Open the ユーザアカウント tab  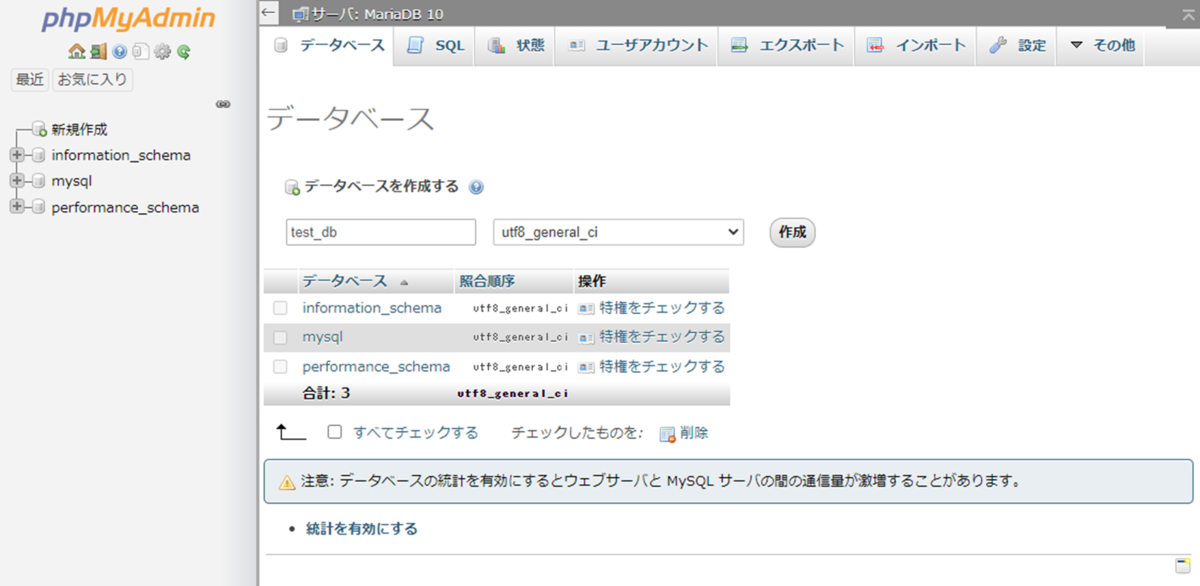[637, 46]
